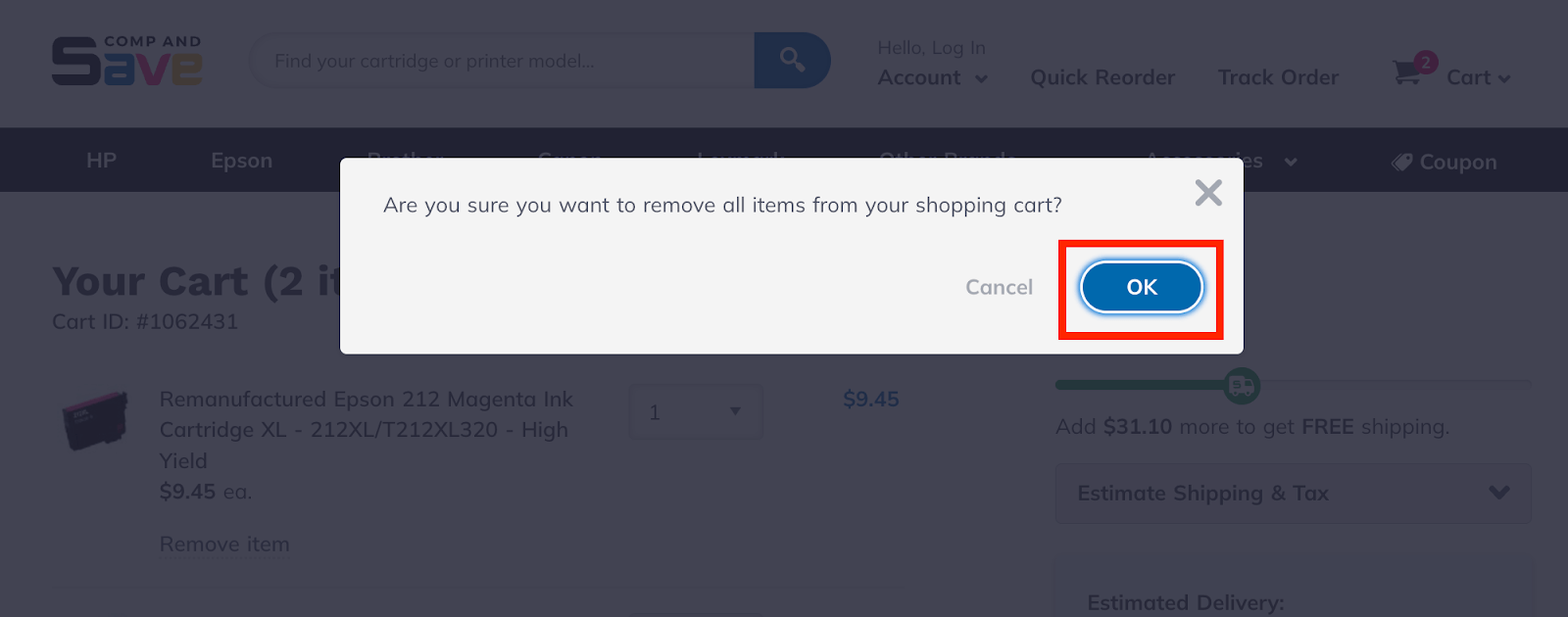The width and height of the screenshot is (1568, 617).
Task: Click the search magnifying glass icon
Action: (x=792, y=60)
